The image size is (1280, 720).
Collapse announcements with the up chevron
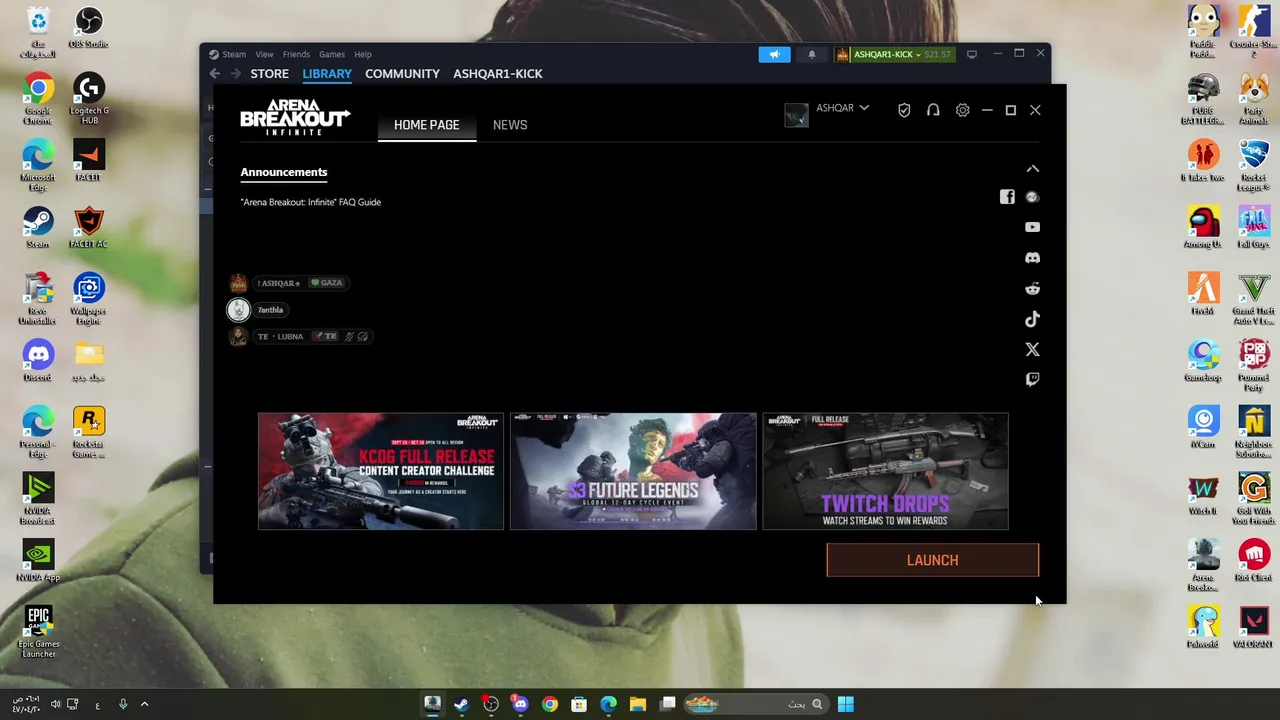1033,169
